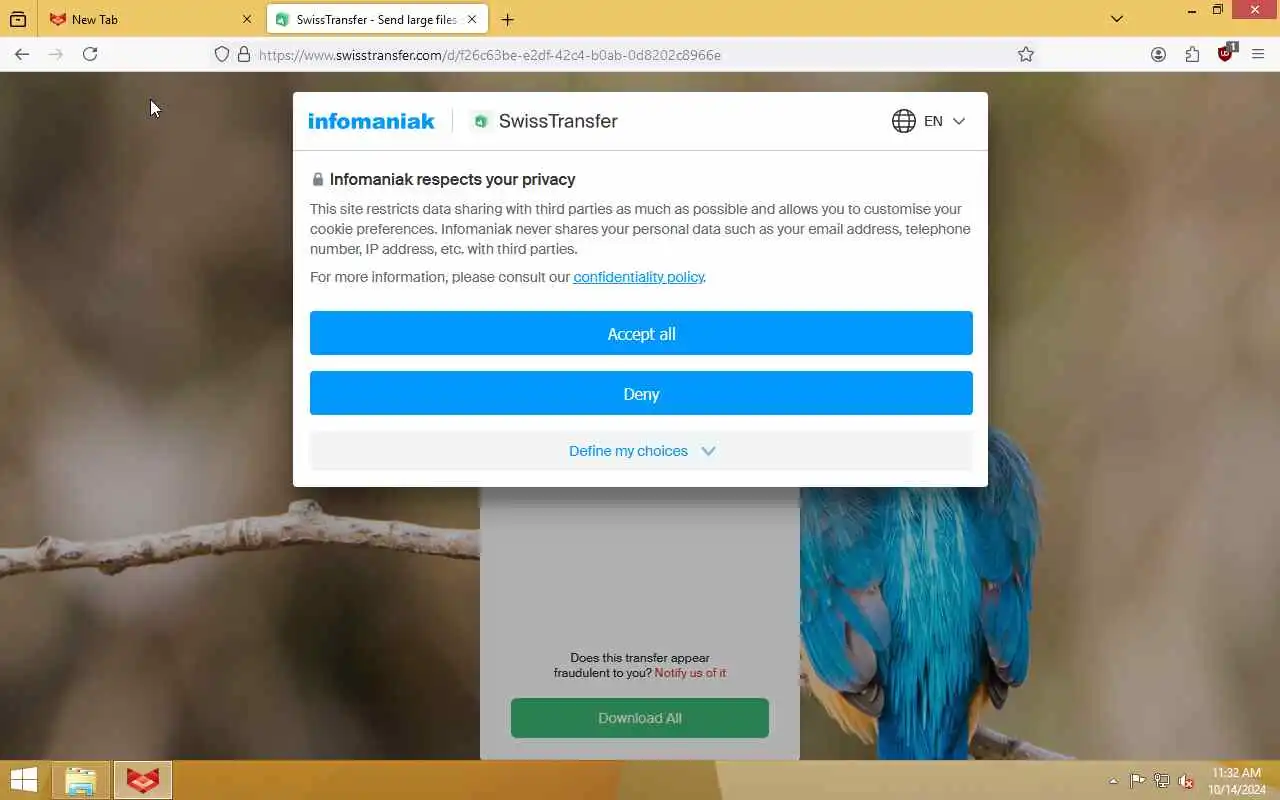Go back with the browser back arrow
This screenshot has width=1280, height=800.
(x=22, y=54)
